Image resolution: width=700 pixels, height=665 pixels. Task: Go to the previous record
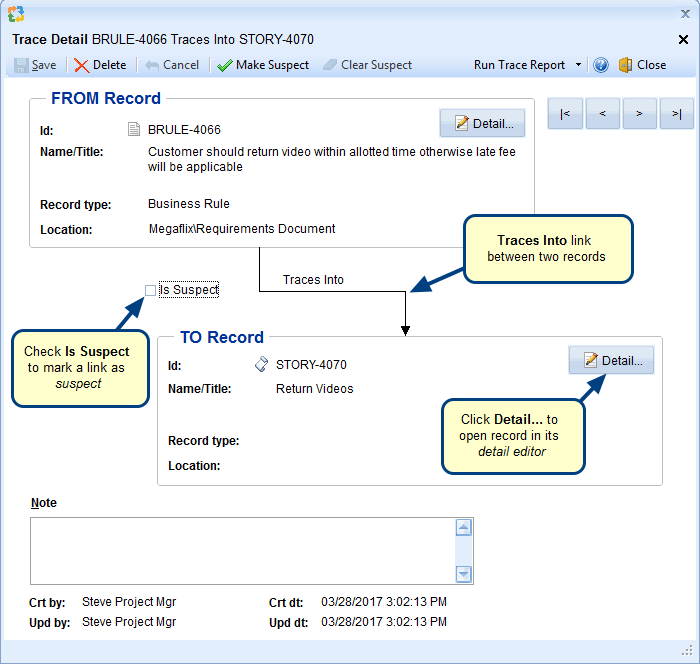click(602, 114)
